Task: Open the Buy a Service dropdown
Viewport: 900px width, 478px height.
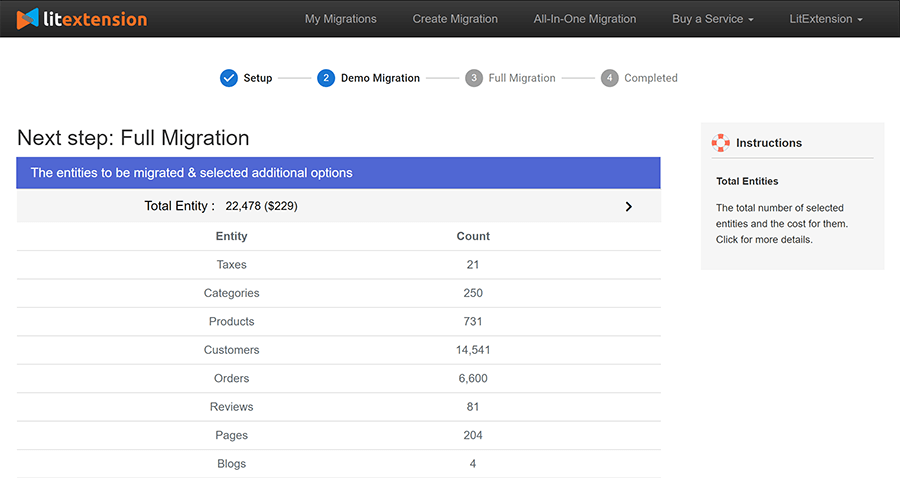Action: point(713,19)
